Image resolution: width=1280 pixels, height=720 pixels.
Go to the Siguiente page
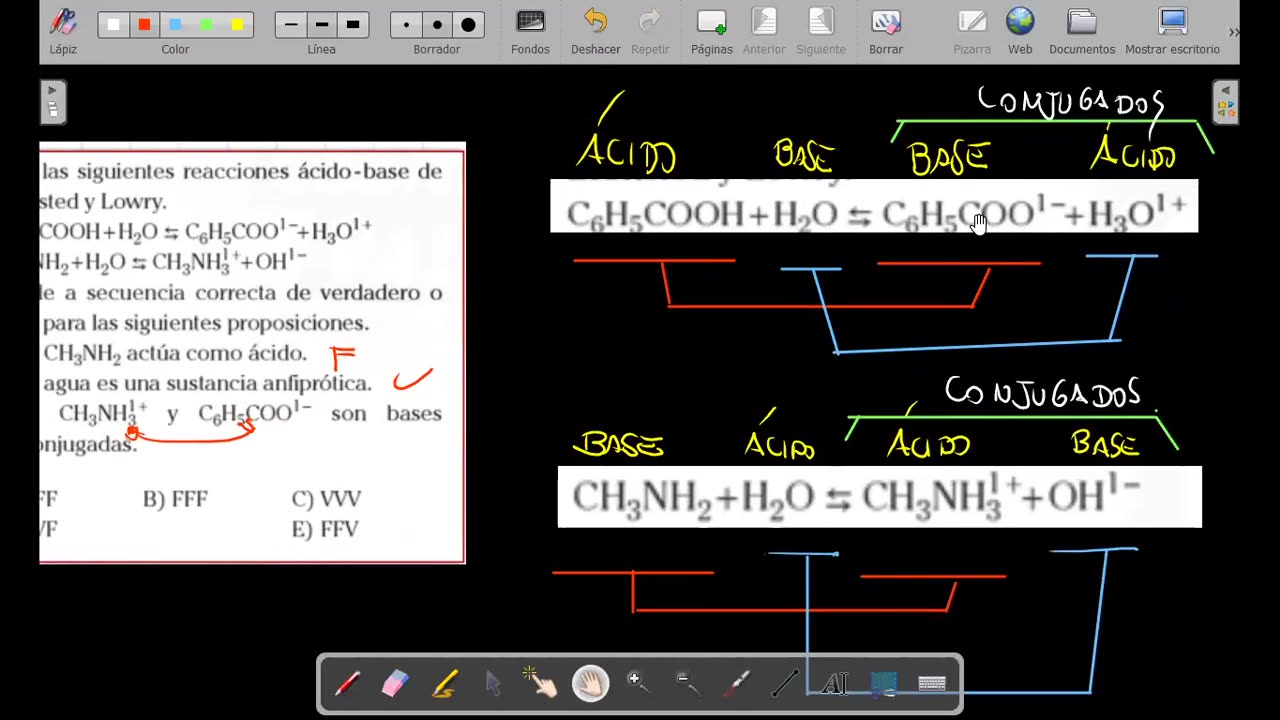tap(821, 31)
